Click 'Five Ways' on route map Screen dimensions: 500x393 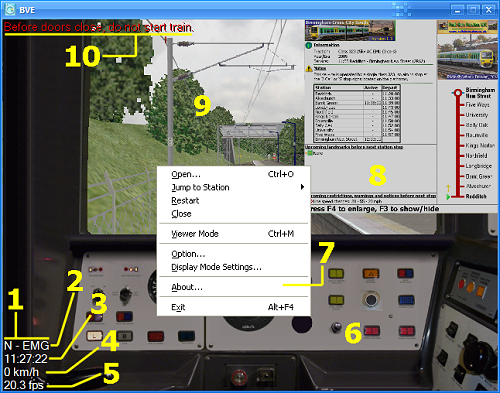pos(477,105)
